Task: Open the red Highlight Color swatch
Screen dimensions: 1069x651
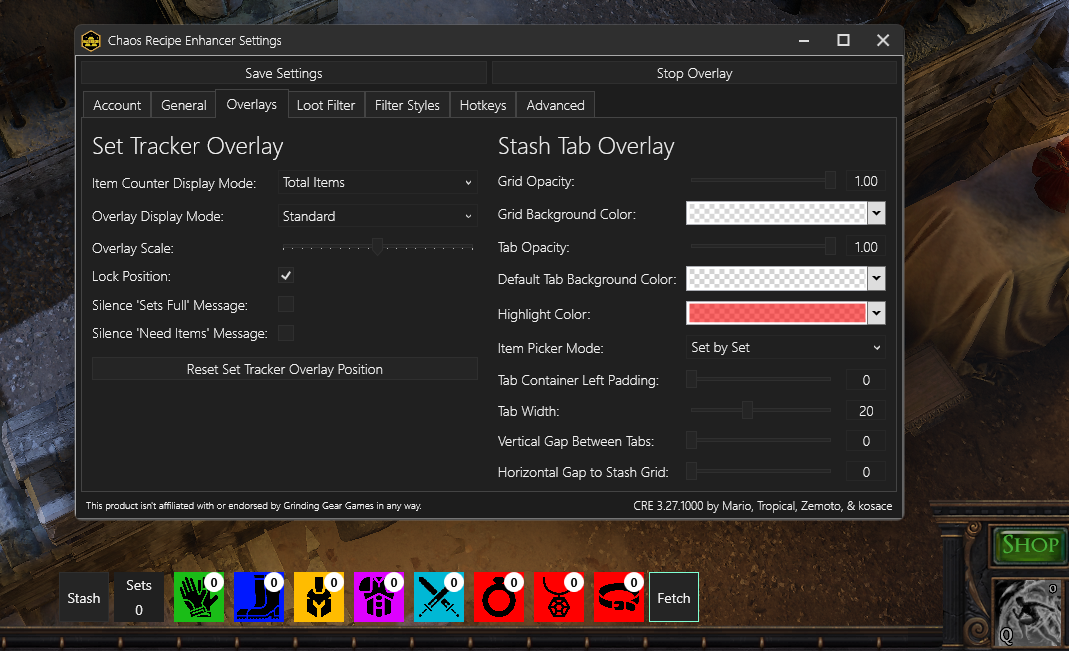Action: tap(776, 314)
